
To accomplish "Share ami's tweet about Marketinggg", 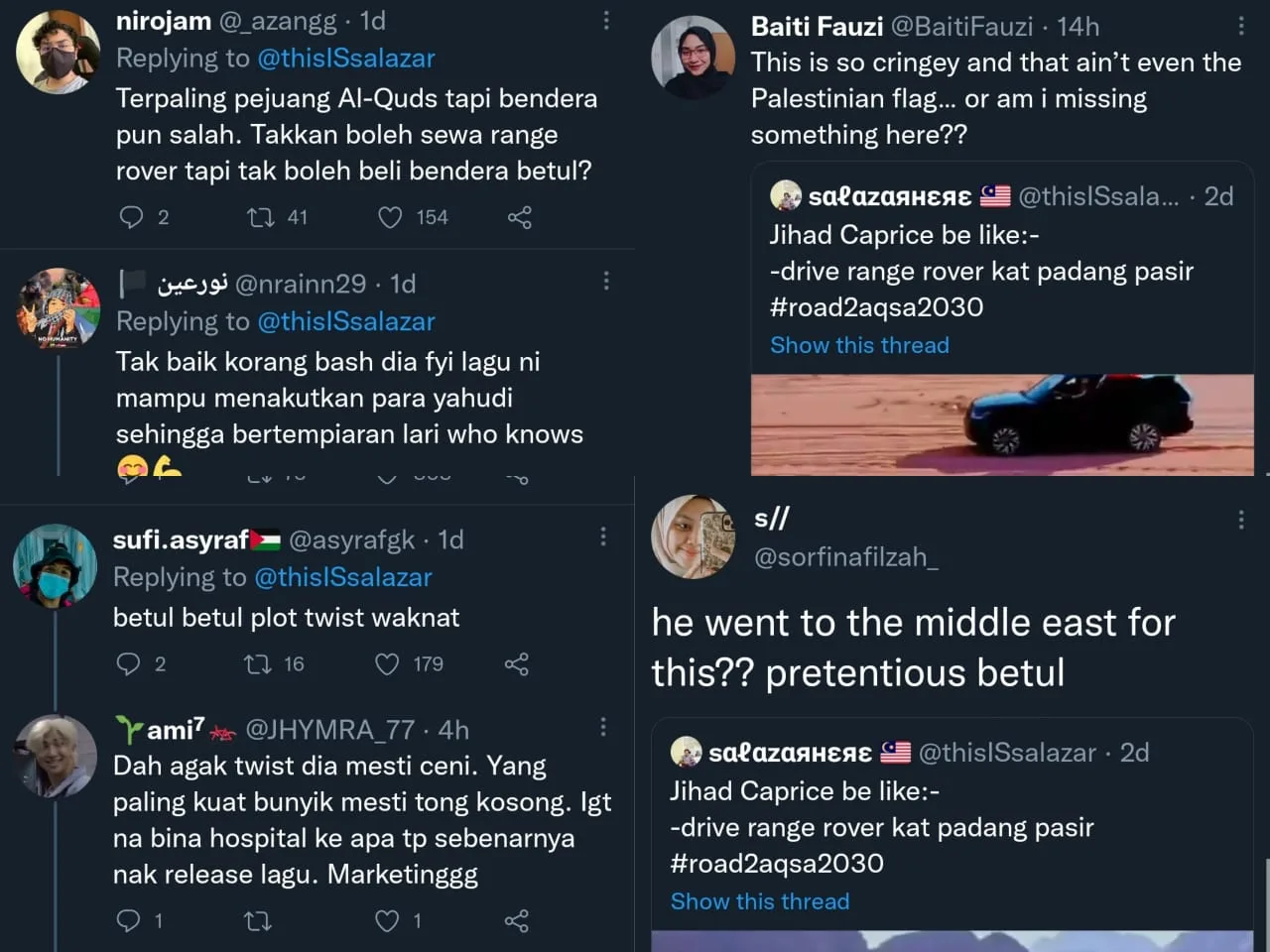I will pos(517,920).
